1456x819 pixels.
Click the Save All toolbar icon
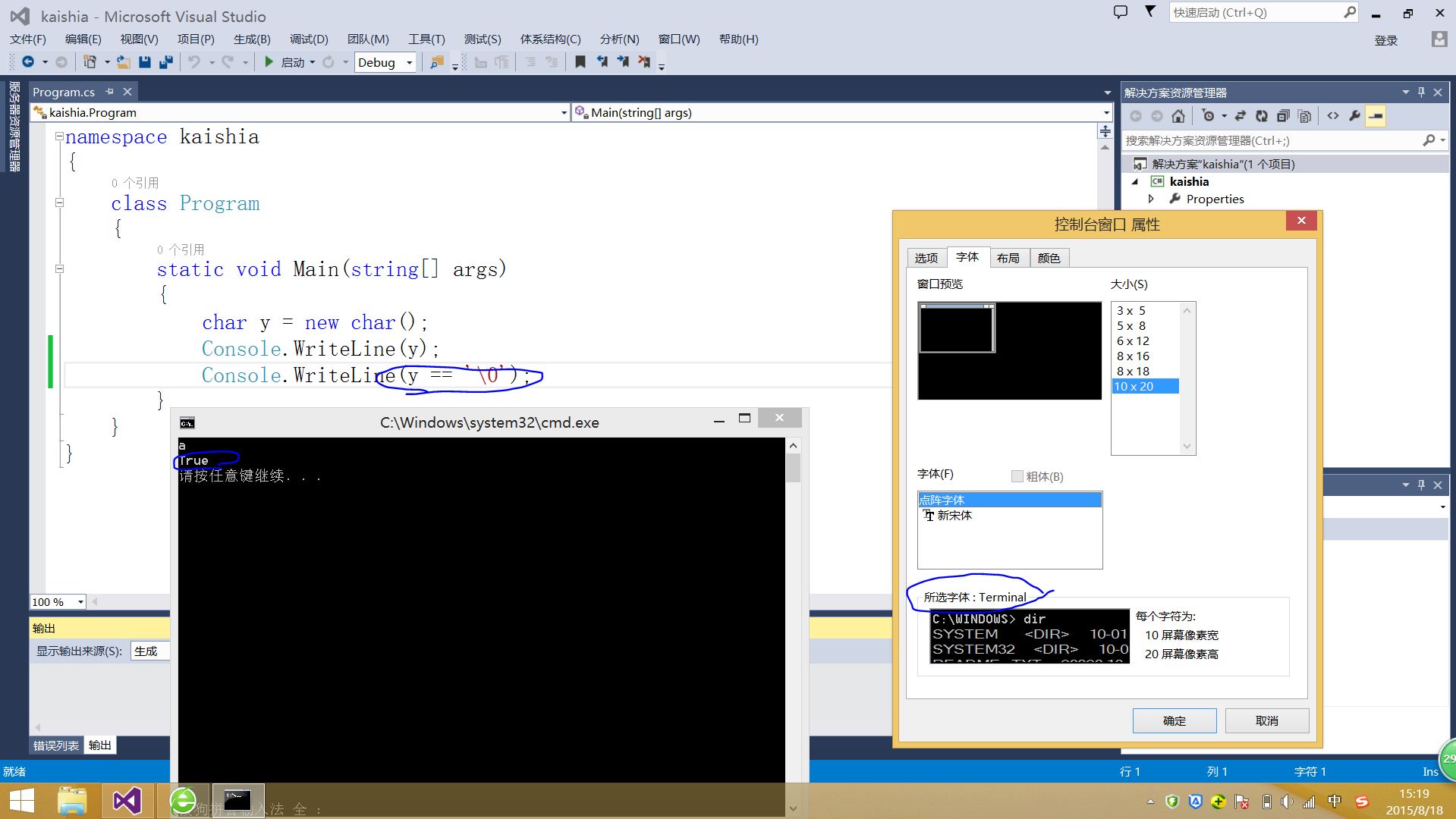point(166,62)
